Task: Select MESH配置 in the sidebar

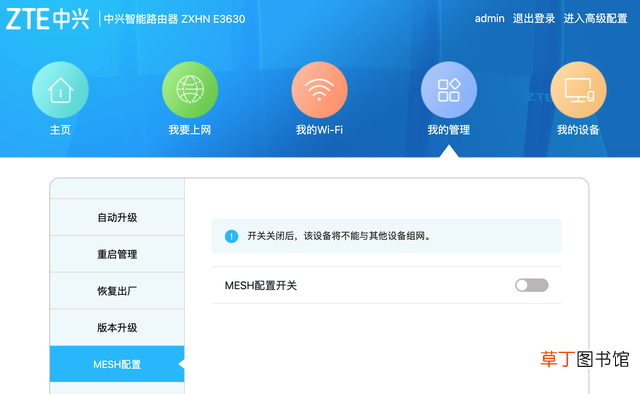Action: pyautogui.click(x=117, y=364)
